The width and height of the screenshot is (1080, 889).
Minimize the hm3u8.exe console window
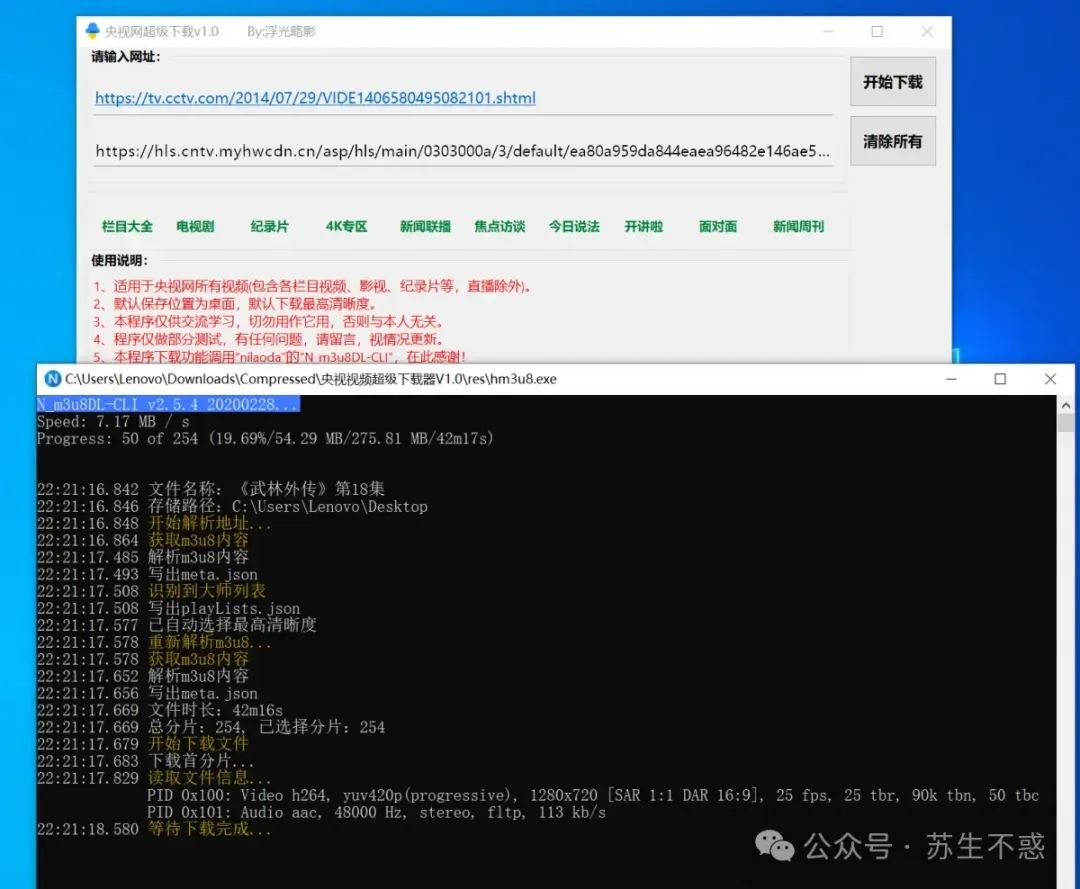point(951,379)
